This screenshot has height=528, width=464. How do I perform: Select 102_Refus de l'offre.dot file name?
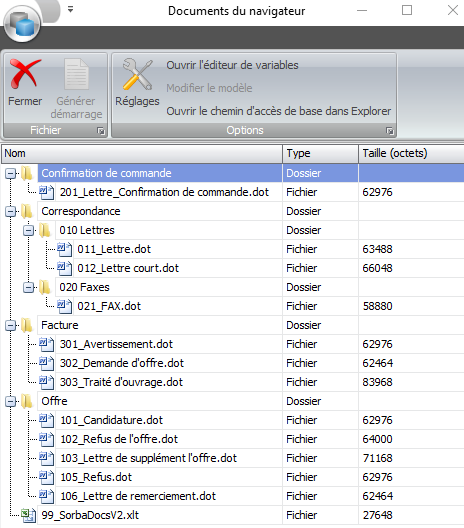click(119, 439)
